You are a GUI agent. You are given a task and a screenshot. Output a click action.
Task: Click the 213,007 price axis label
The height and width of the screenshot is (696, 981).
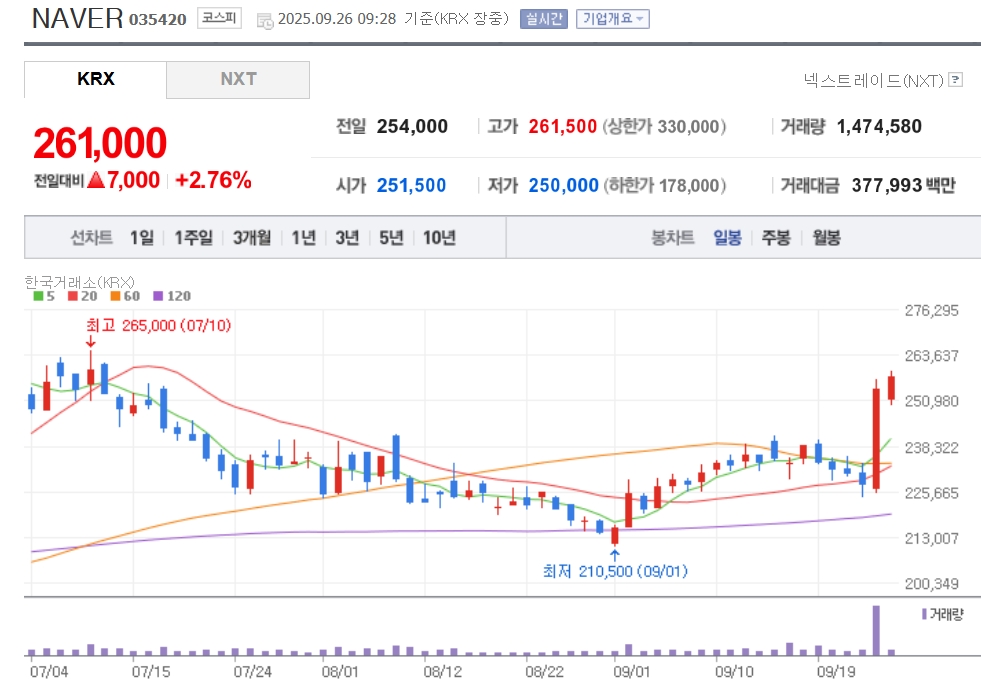pyautogui.click(x=932, y=538)
